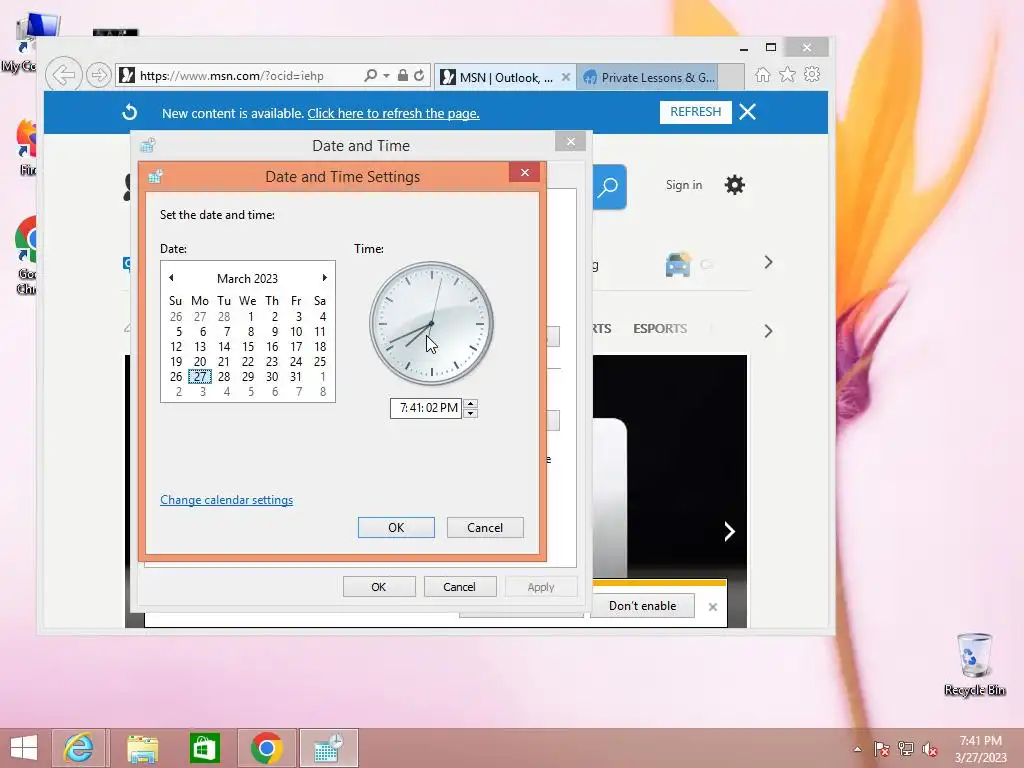Open the volume speaker tray icon
Viewport: 1024px width, 768px height.
(930, 749)
